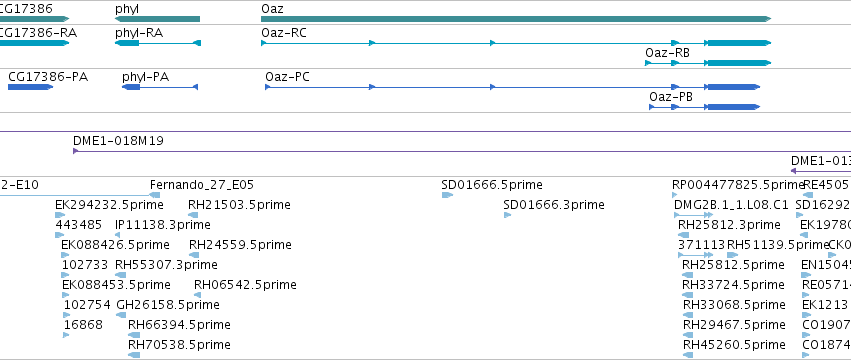Select the phyl gene arrow
Screen dimensions: 851x360
pos(157,19)
